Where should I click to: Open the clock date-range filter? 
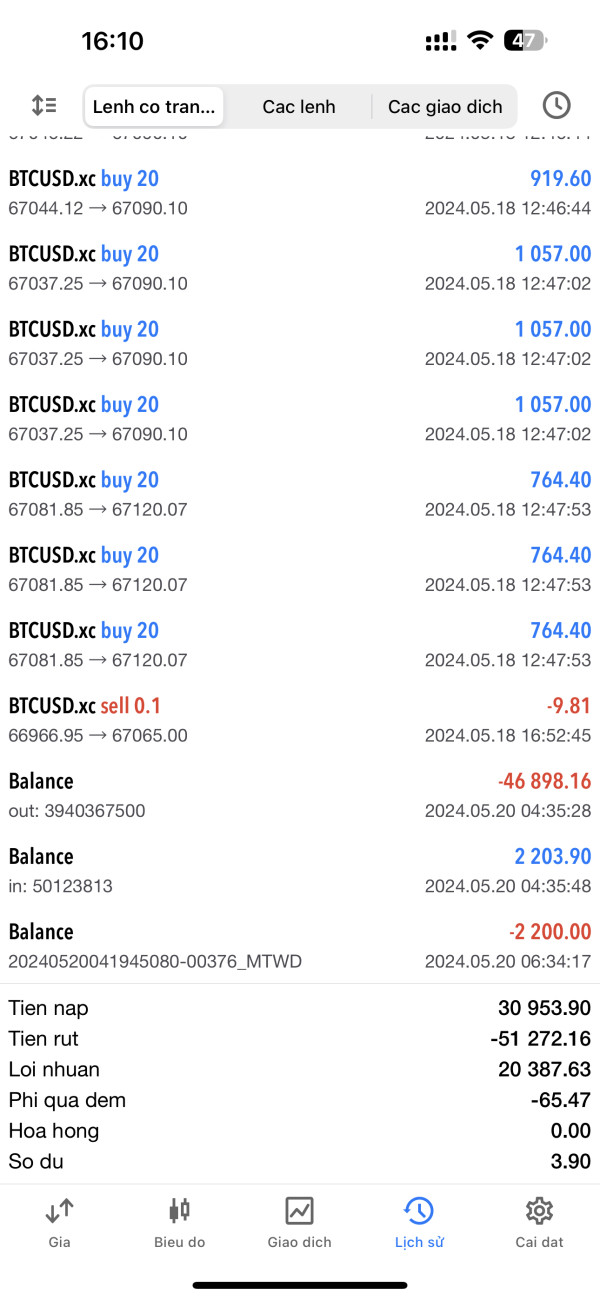556,105
